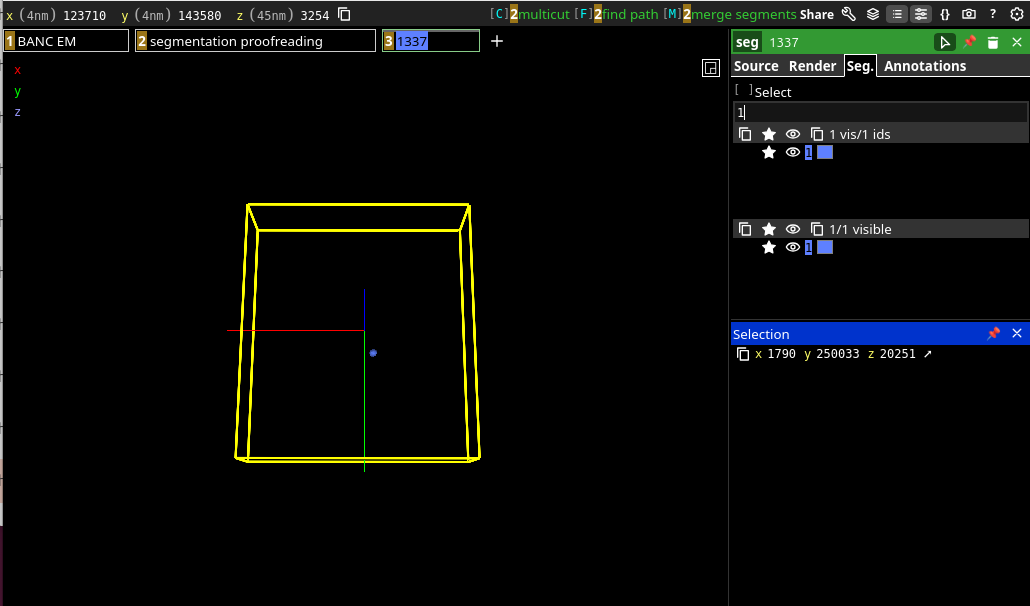Star all segments in the '1/1 visible' row
Screen dimensions: 1030x606
point(769,229)
